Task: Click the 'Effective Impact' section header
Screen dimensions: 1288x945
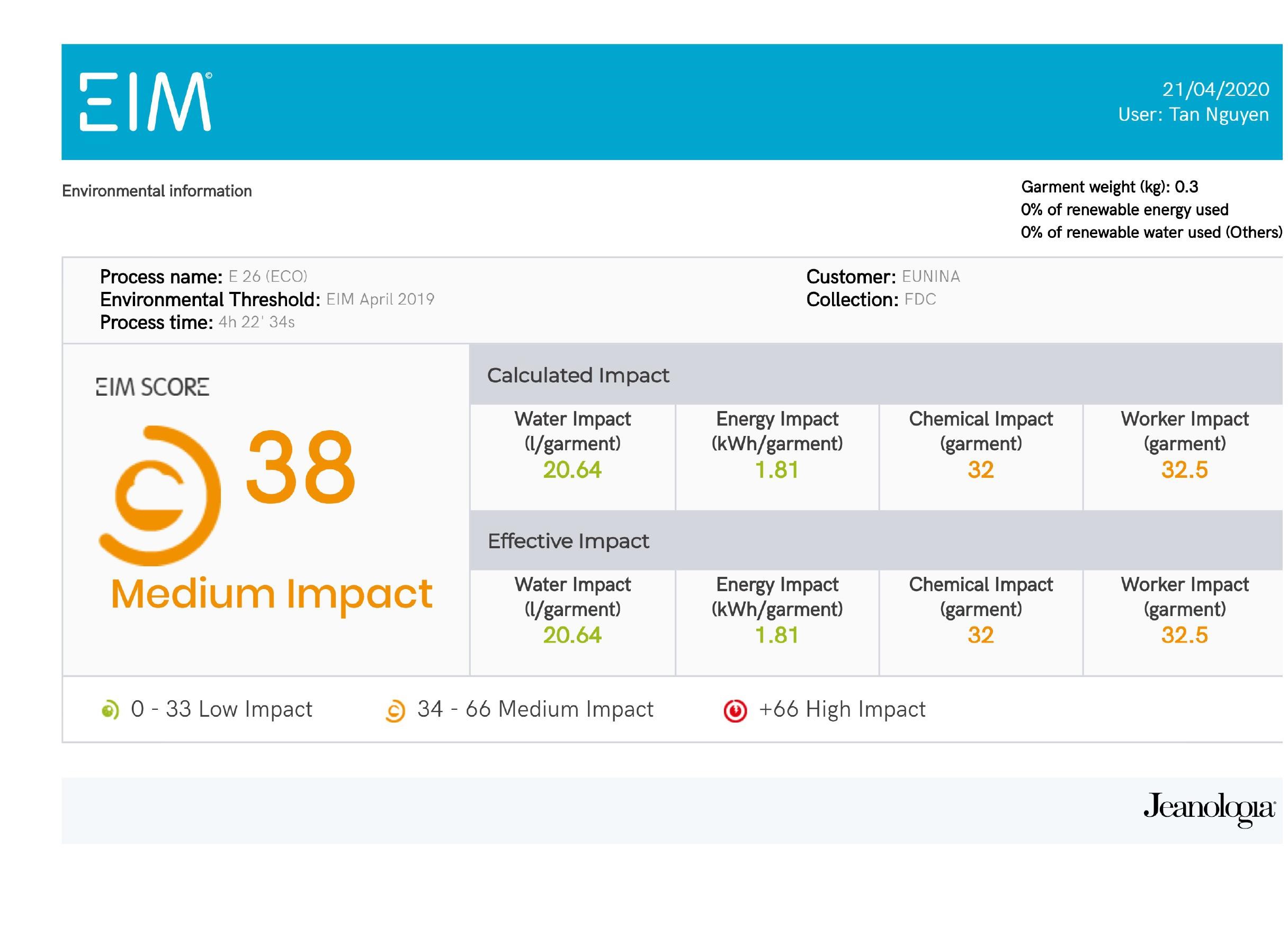Action: (x=568, y=541)
